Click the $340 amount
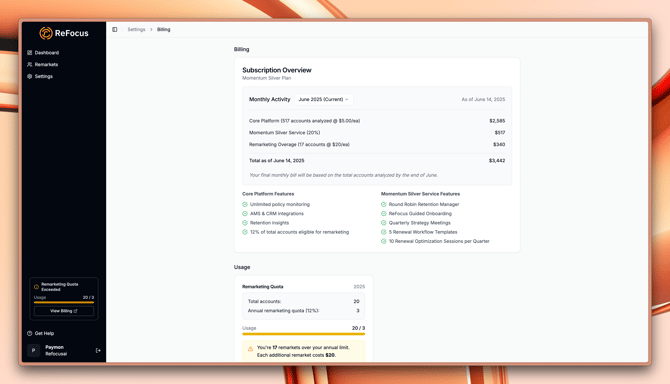Viewport: 670px width, 384px height. (x=499, y=144)
